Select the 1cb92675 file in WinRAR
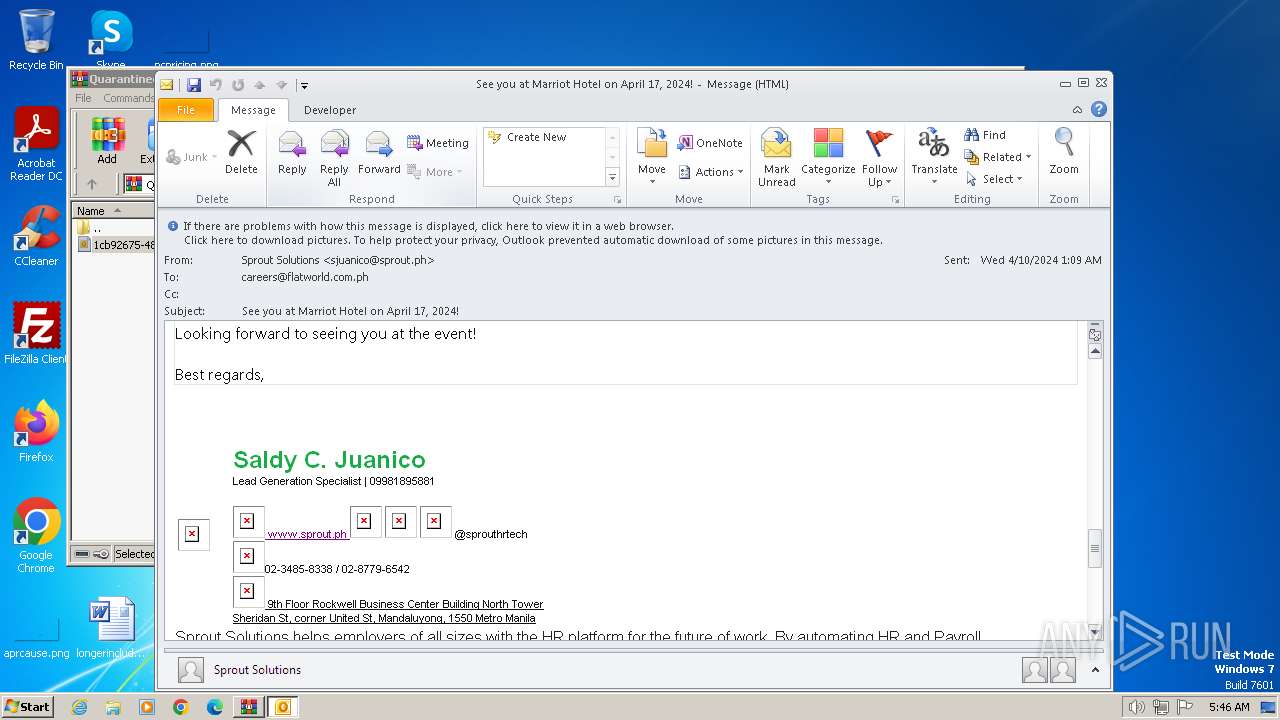Screen dimensions: 1280x720 coord(116,244)
